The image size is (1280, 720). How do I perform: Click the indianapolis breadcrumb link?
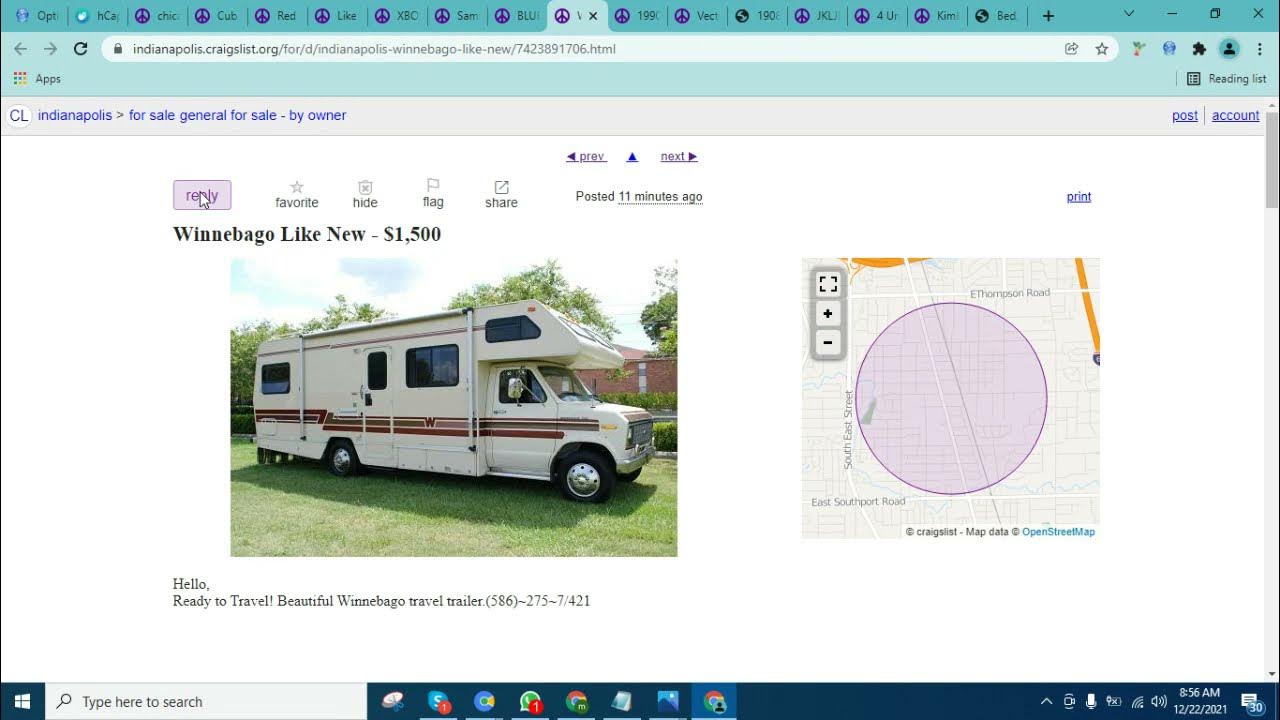[x=75, y=115]
